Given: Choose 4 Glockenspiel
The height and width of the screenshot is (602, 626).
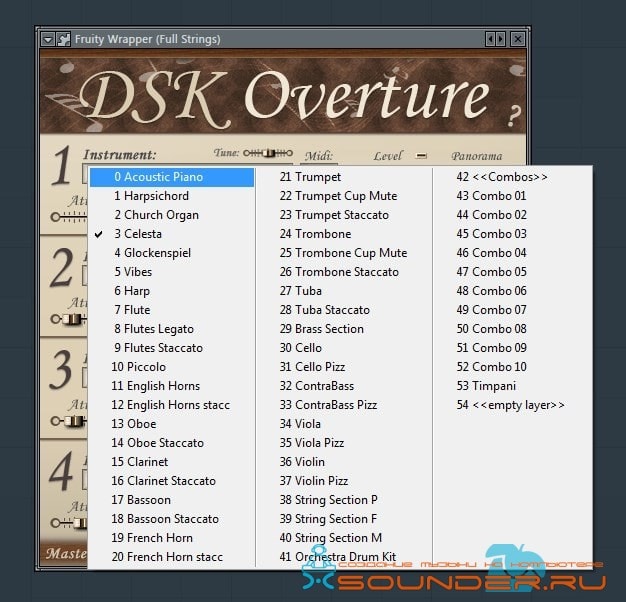Looking at the screenshot, I should 172,253.
